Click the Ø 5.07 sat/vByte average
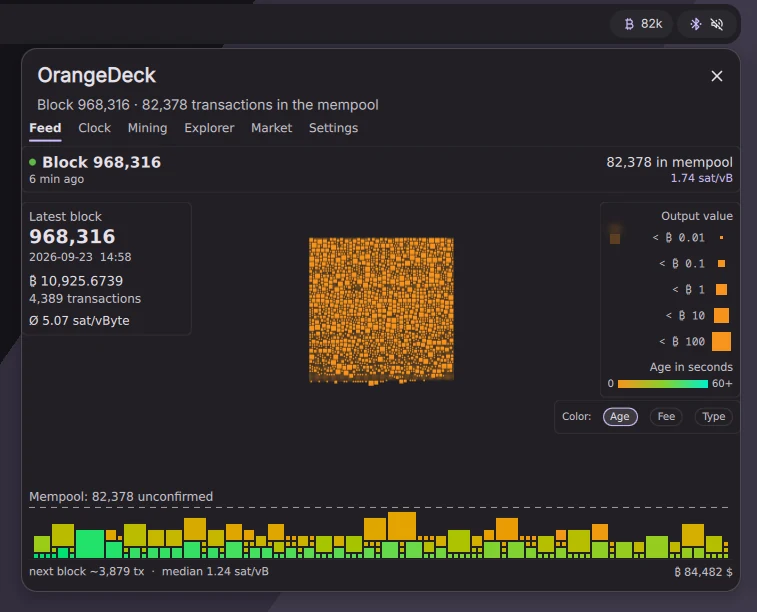Viewport: 757px width, 612px height. (x=79, y=320)
